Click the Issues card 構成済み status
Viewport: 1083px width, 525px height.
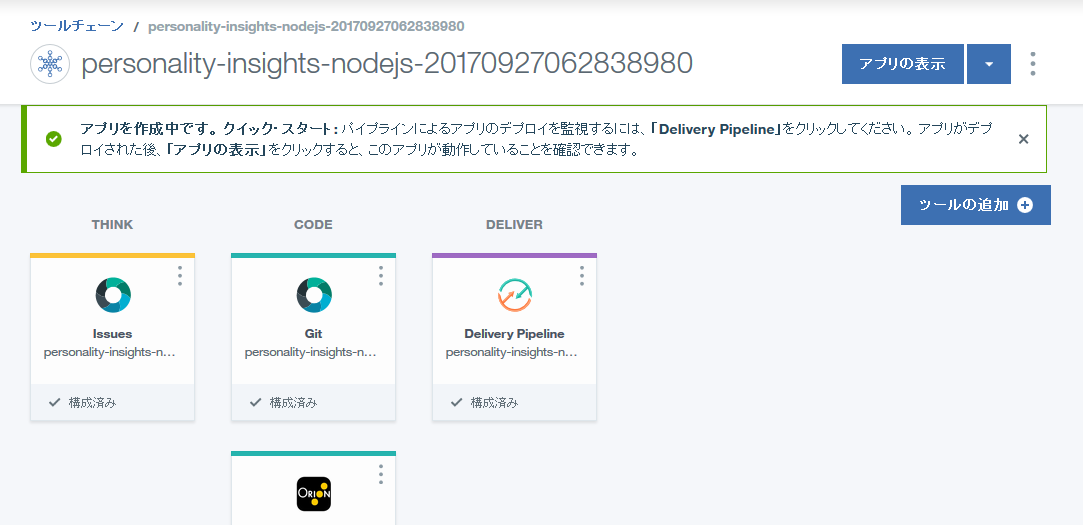(83, 402)
